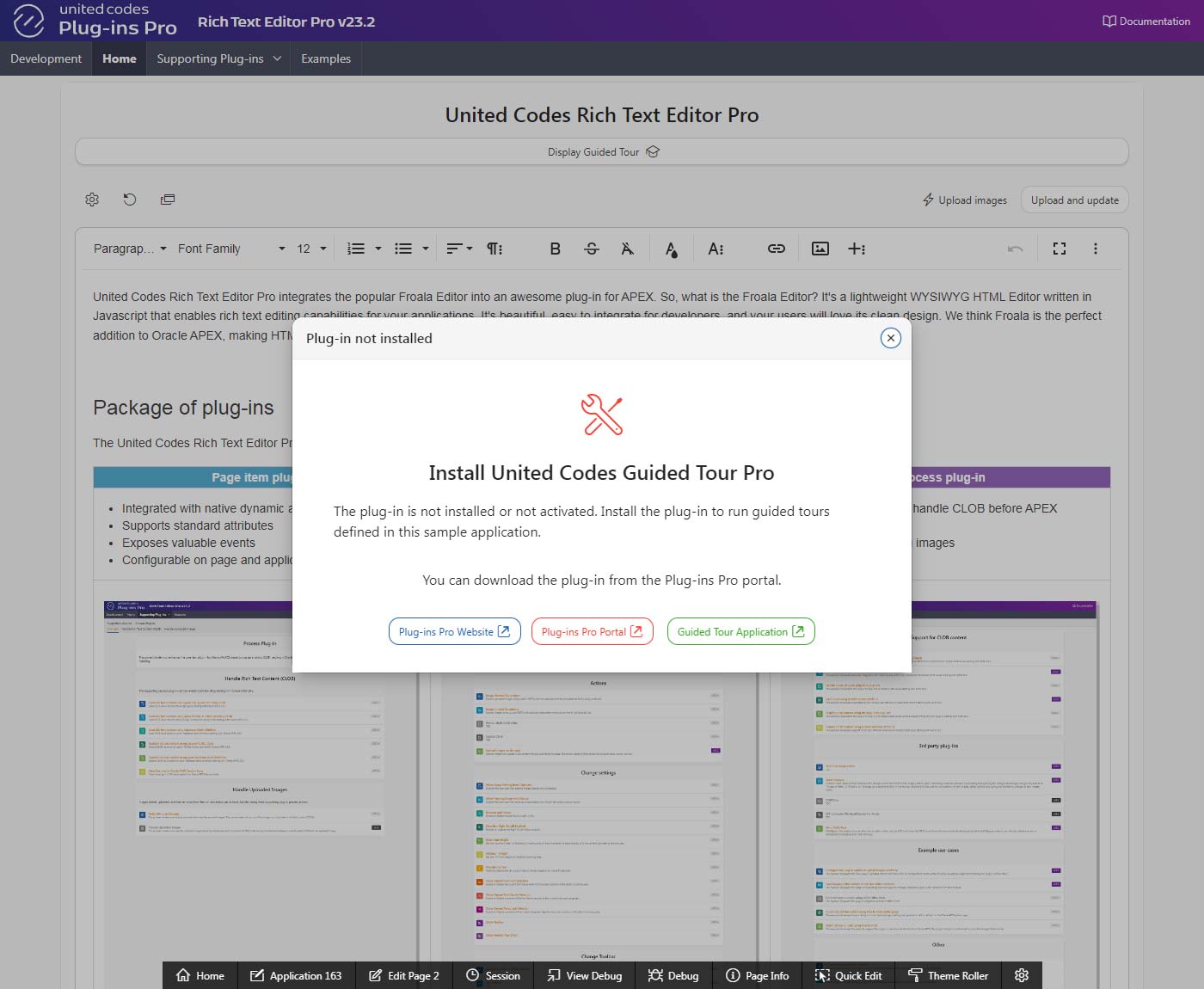Undo the last edit

click(x=1016, y=249)
